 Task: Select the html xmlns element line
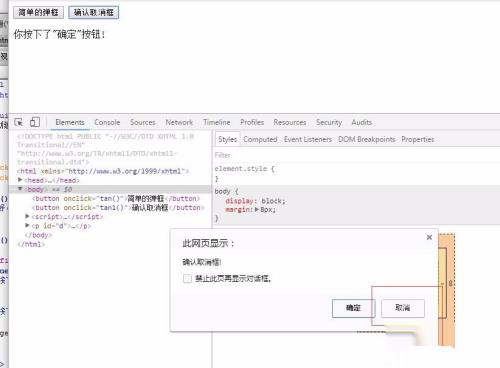(x=103, y=171)
